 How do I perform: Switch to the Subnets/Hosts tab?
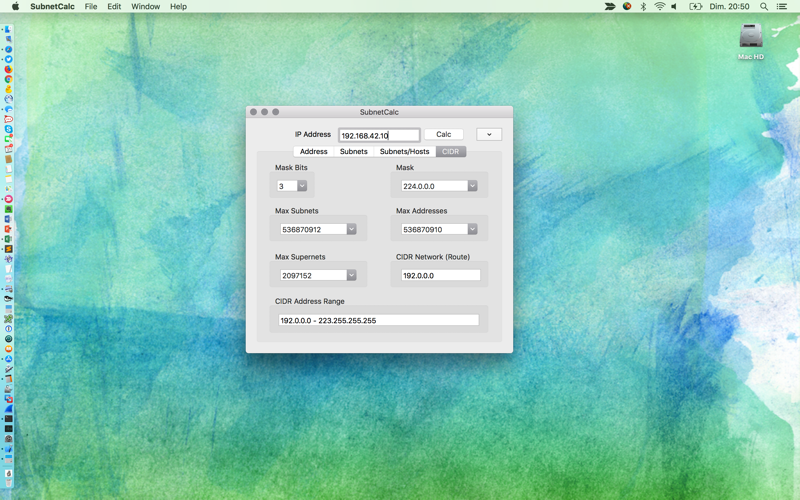[x=405, y=152]
